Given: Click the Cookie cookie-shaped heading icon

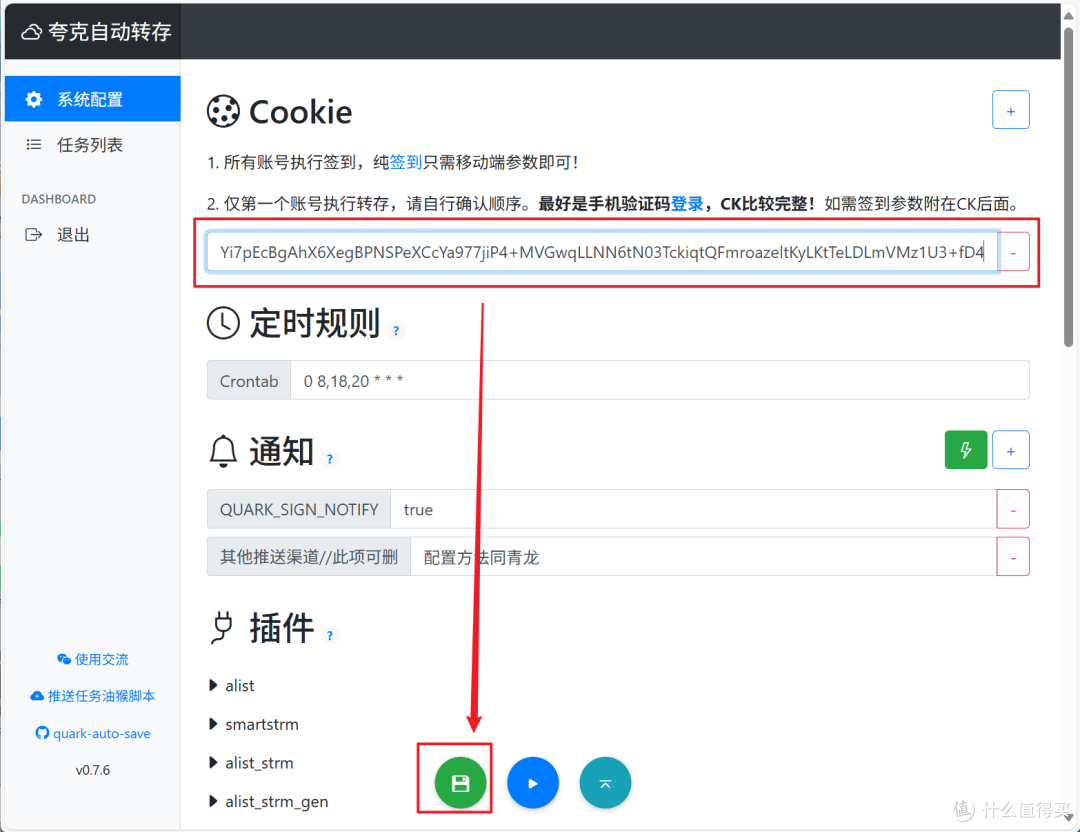Looking at the screenshot, I should tap(223, 112).
